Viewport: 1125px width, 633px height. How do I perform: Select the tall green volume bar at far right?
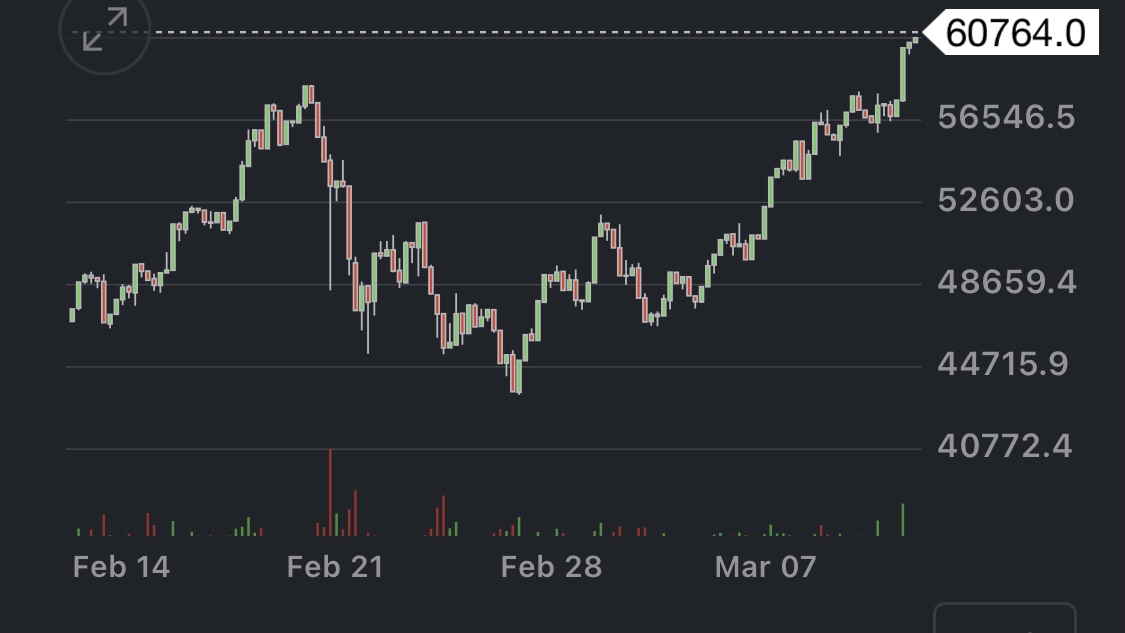coord(903,519)
